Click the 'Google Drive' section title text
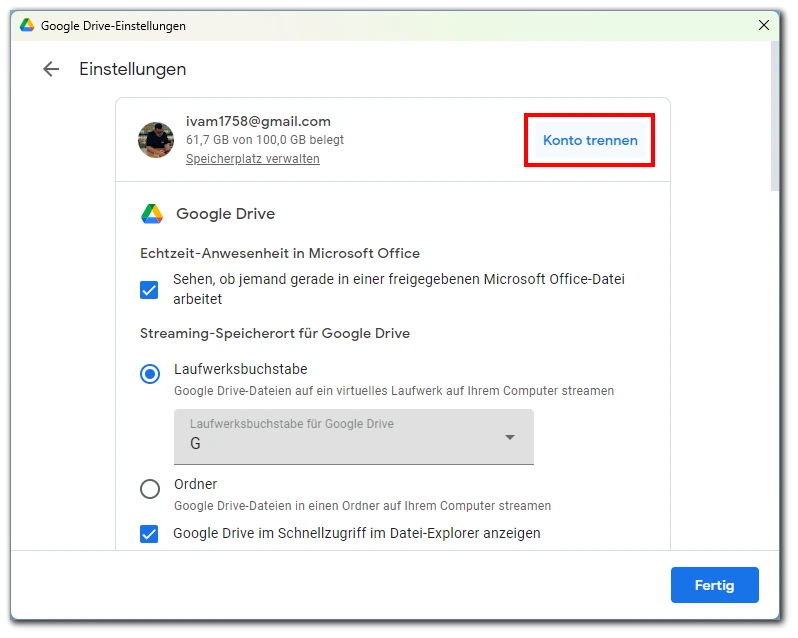 225,214
